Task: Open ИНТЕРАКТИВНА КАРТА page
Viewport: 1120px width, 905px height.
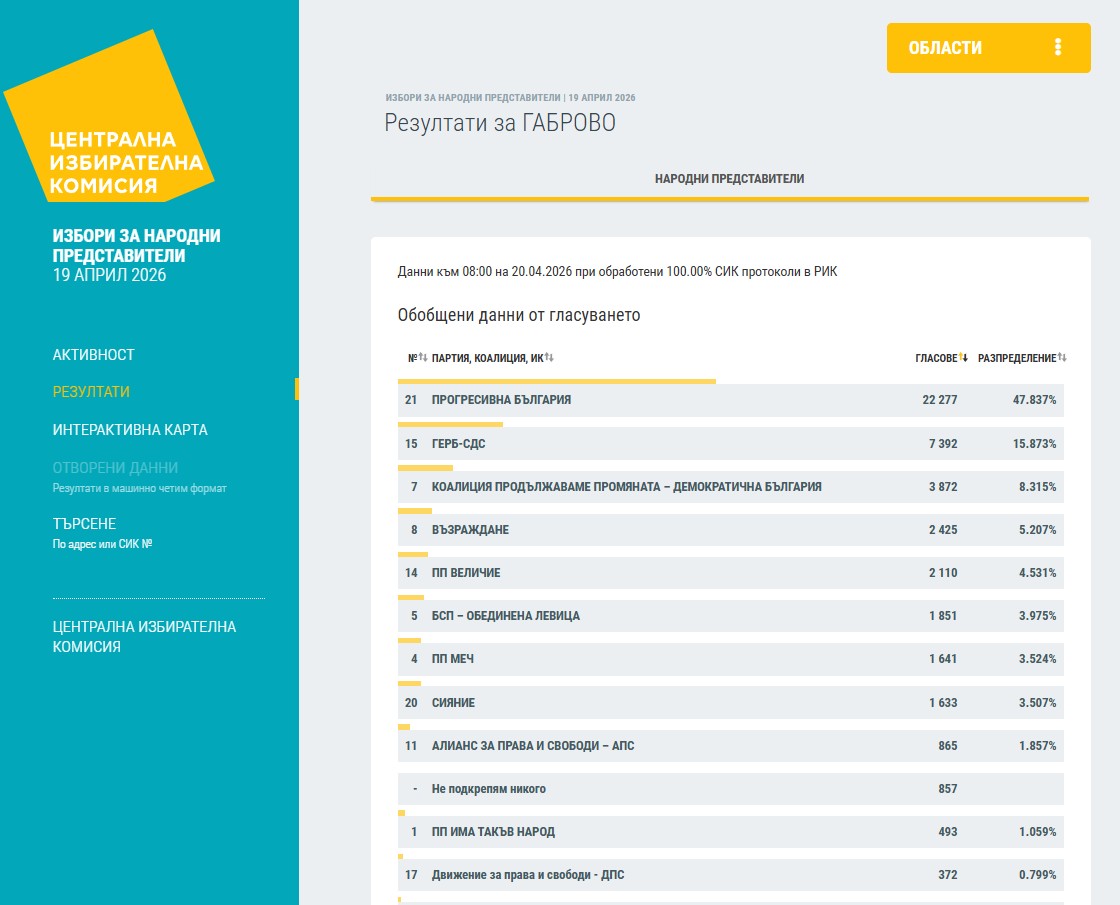Action: [130, 430]
